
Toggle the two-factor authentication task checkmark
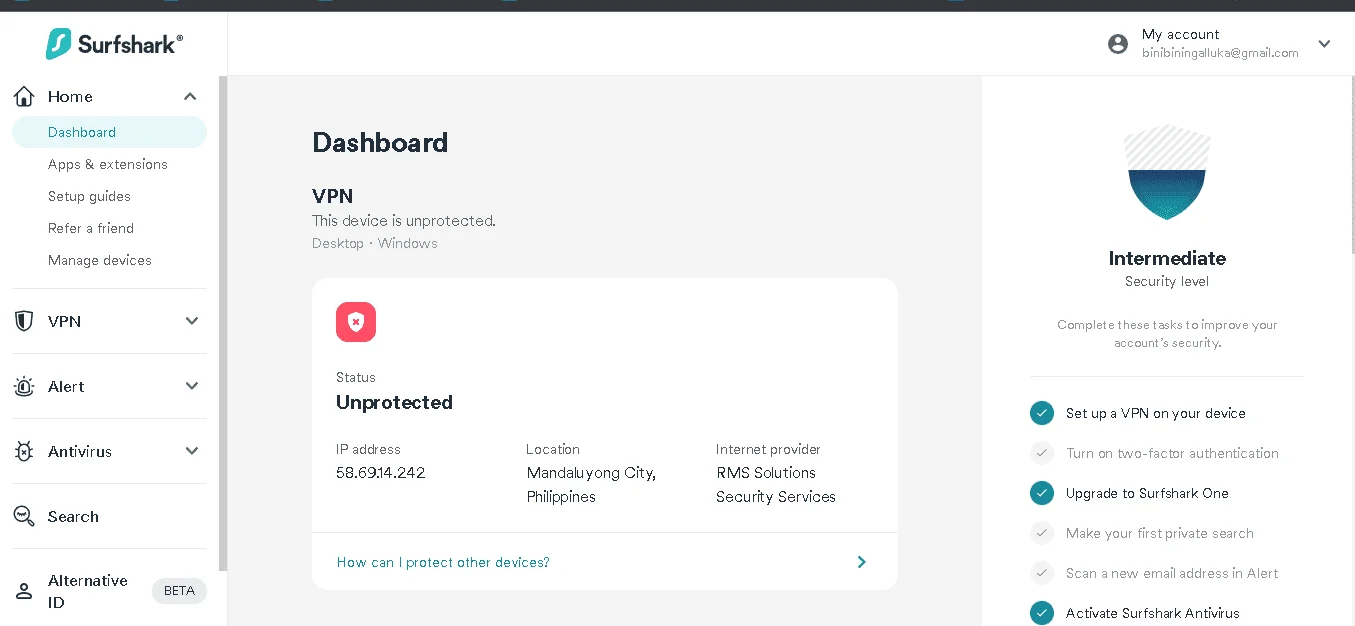click(x=1042, y=453)
